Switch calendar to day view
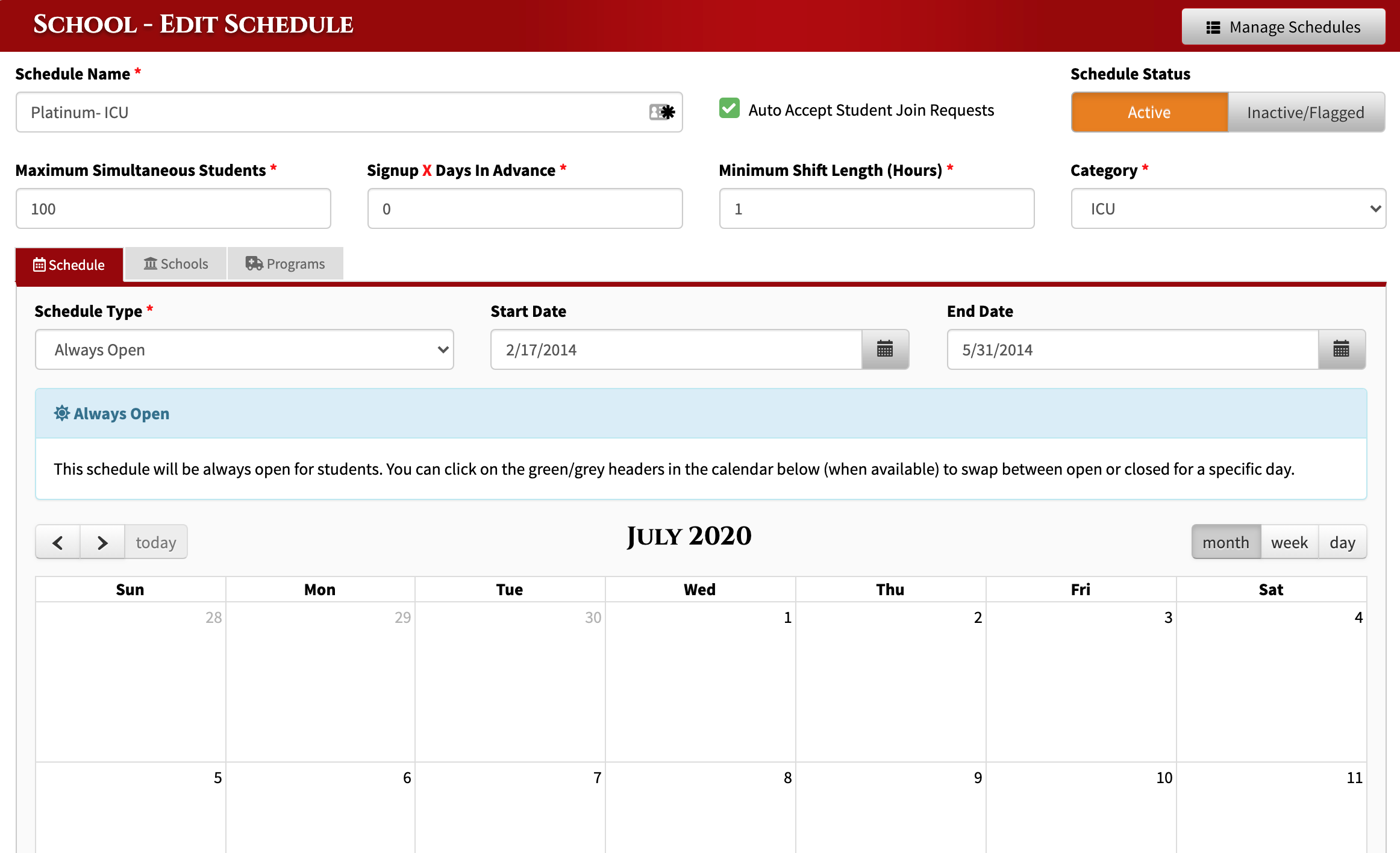This screenshot has width=1400, height=853. 1343,542
